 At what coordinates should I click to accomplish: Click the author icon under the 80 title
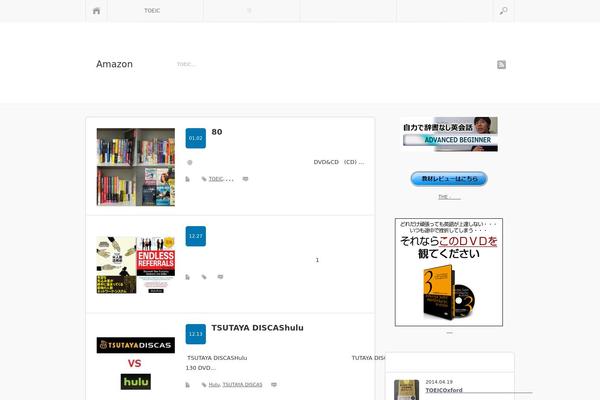point(189,163)
